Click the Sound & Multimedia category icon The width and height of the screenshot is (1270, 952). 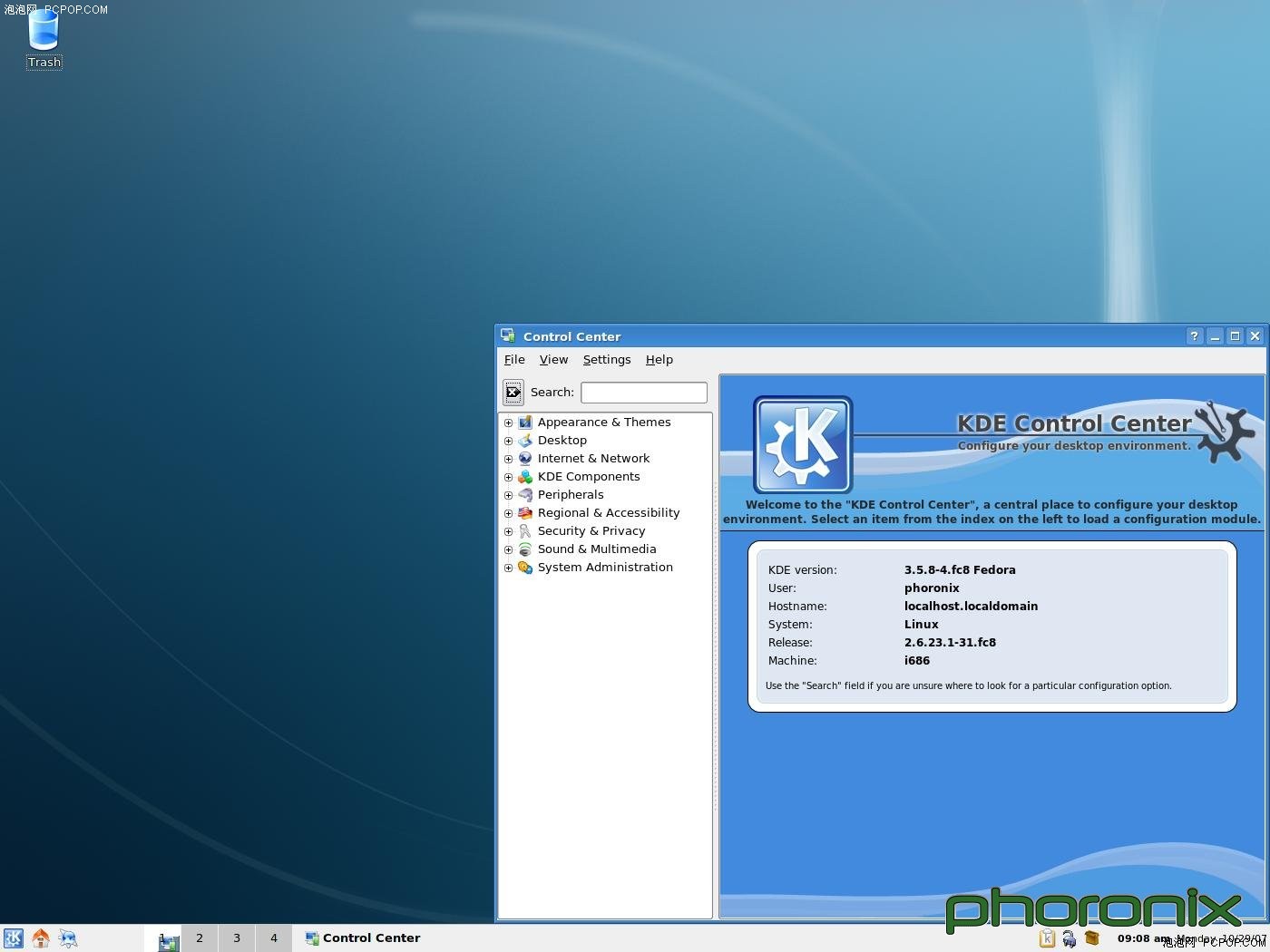coord(525,549)
